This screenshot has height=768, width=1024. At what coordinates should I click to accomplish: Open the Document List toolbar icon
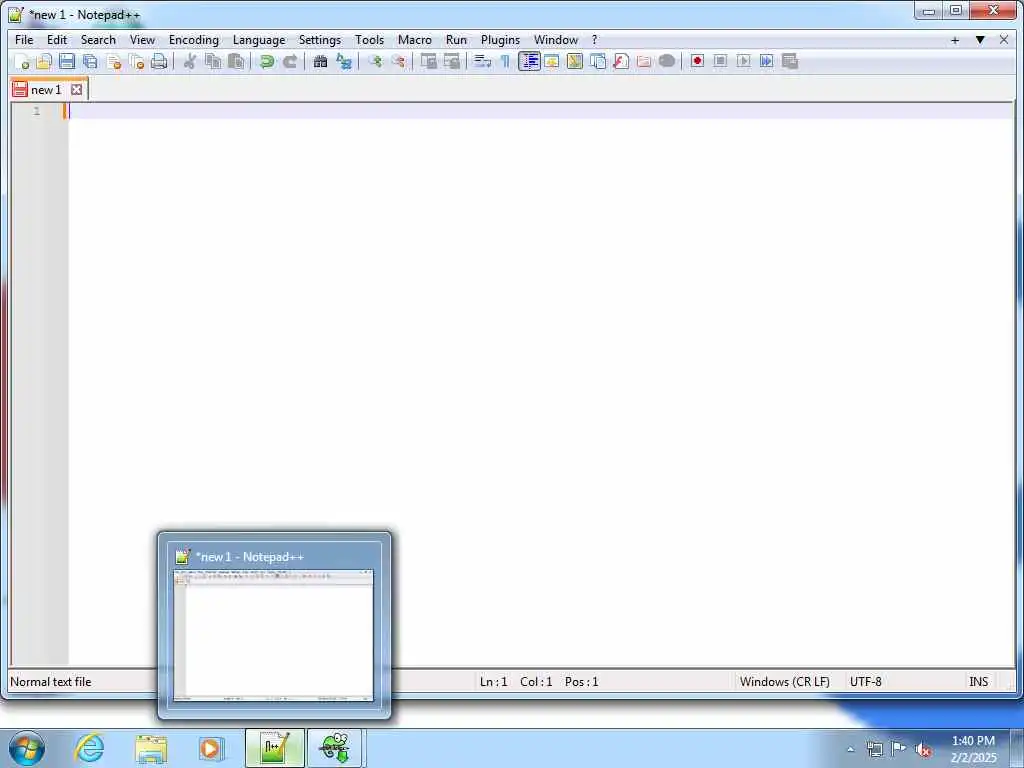point(598,61)
